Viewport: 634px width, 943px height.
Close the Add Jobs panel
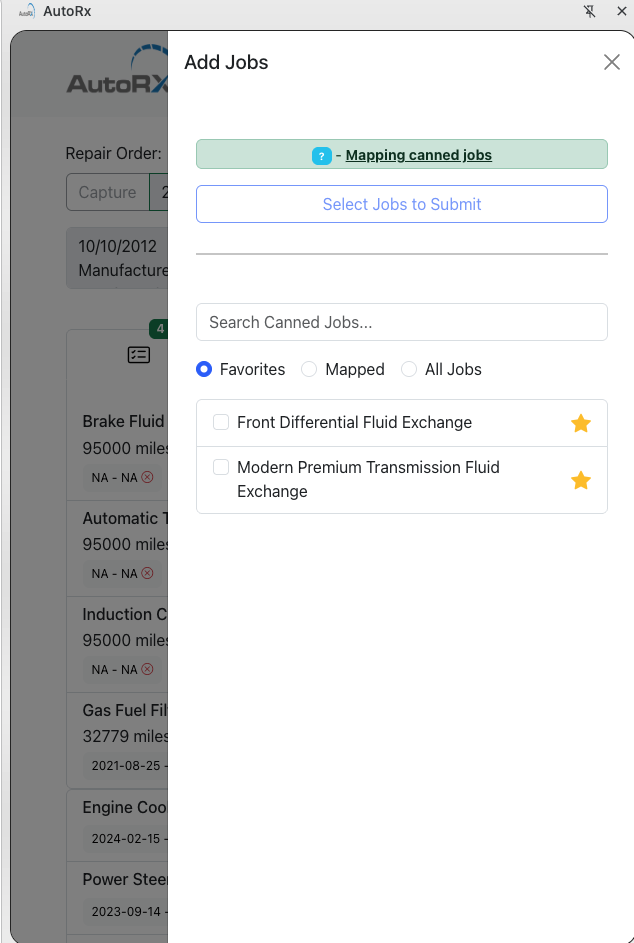pos(612,62)
